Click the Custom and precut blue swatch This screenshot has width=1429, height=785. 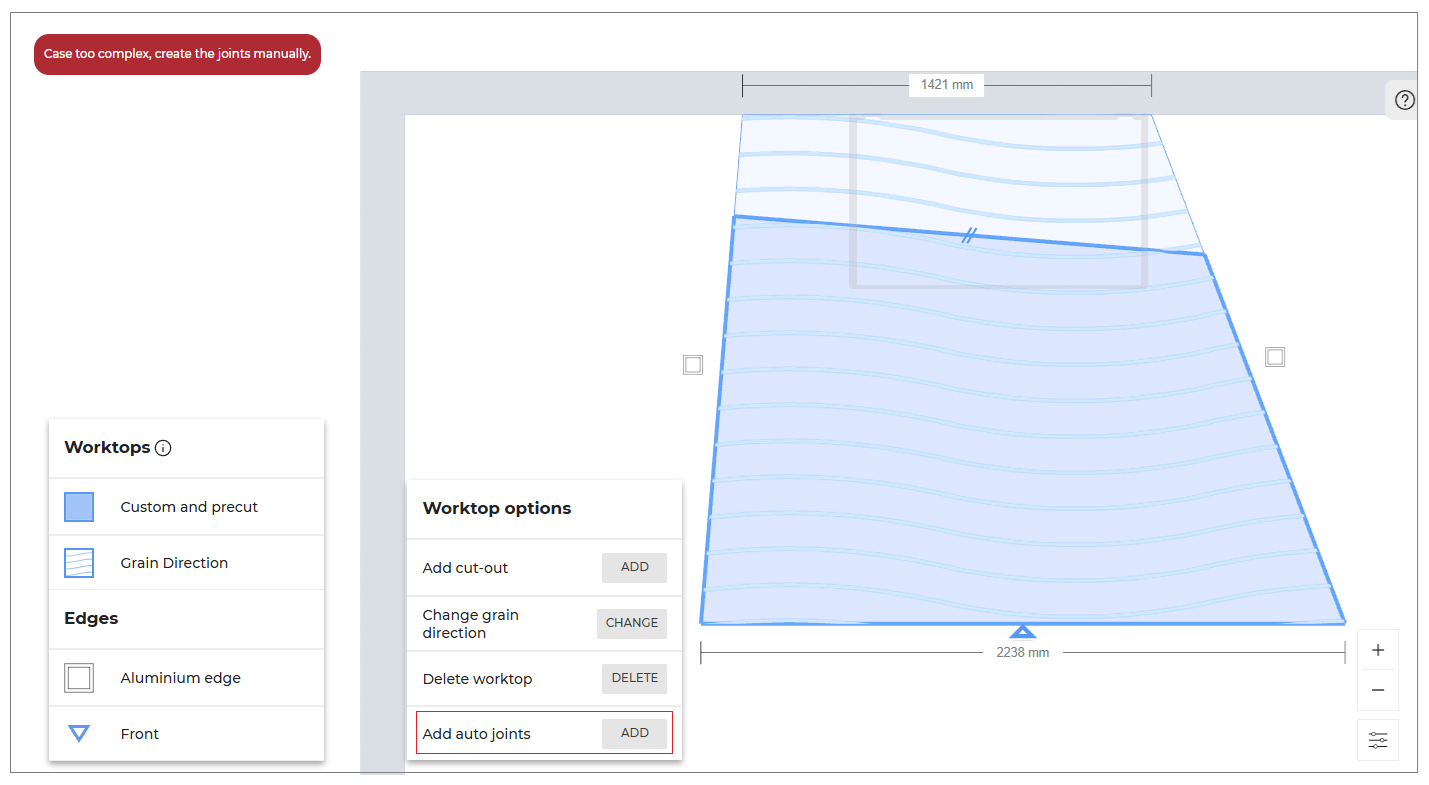click(x=79, y=507)
